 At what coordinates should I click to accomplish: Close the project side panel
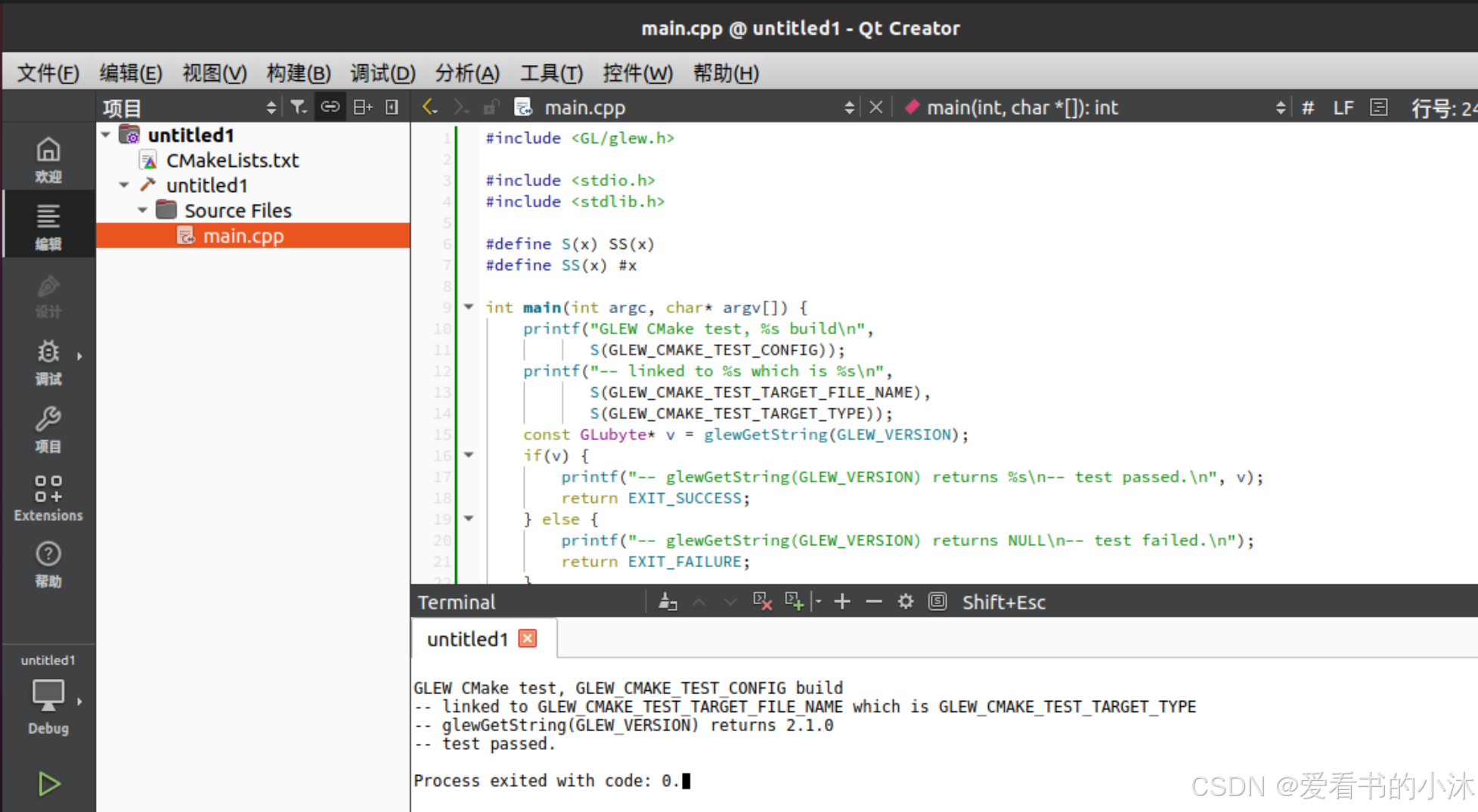(x=392, y=107)
